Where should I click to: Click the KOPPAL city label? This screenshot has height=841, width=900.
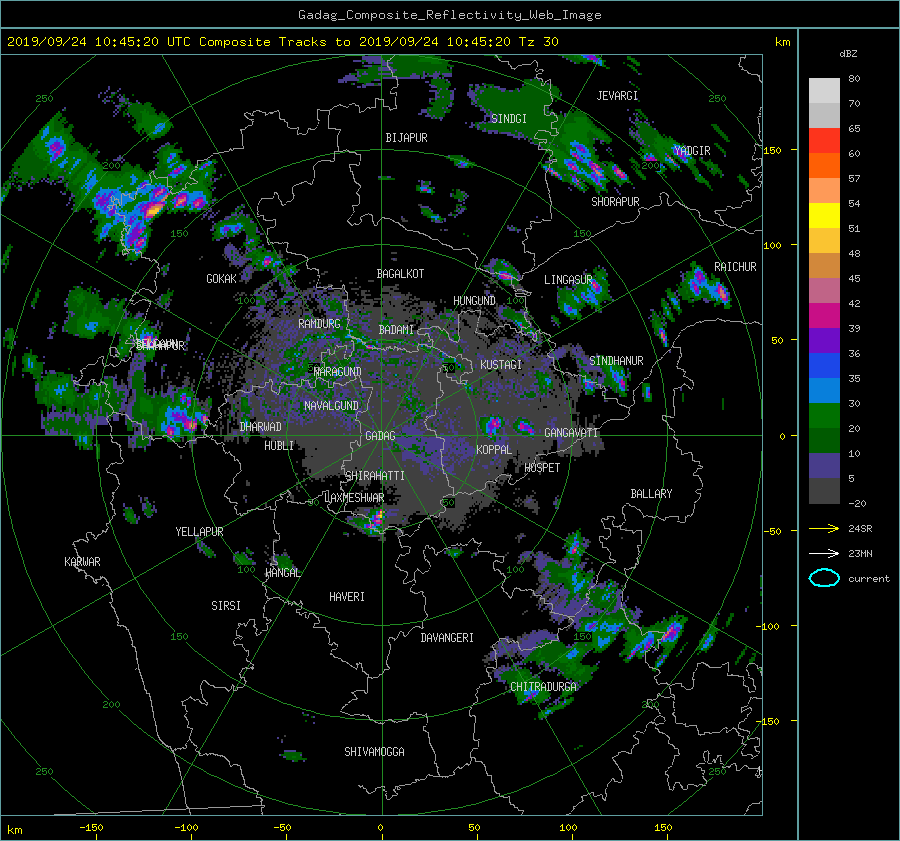click(x=494, y=450)
